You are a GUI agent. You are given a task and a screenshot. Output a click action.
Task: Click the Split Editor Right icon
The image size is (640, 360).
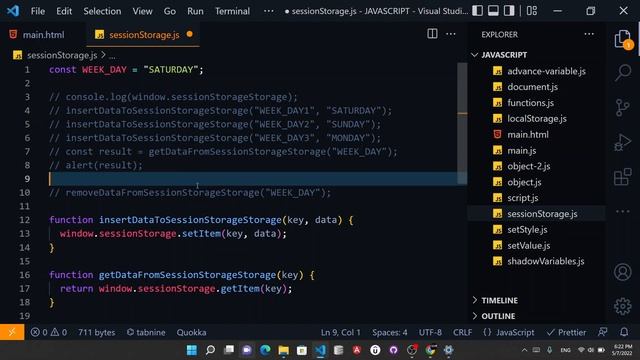(432, 34)
